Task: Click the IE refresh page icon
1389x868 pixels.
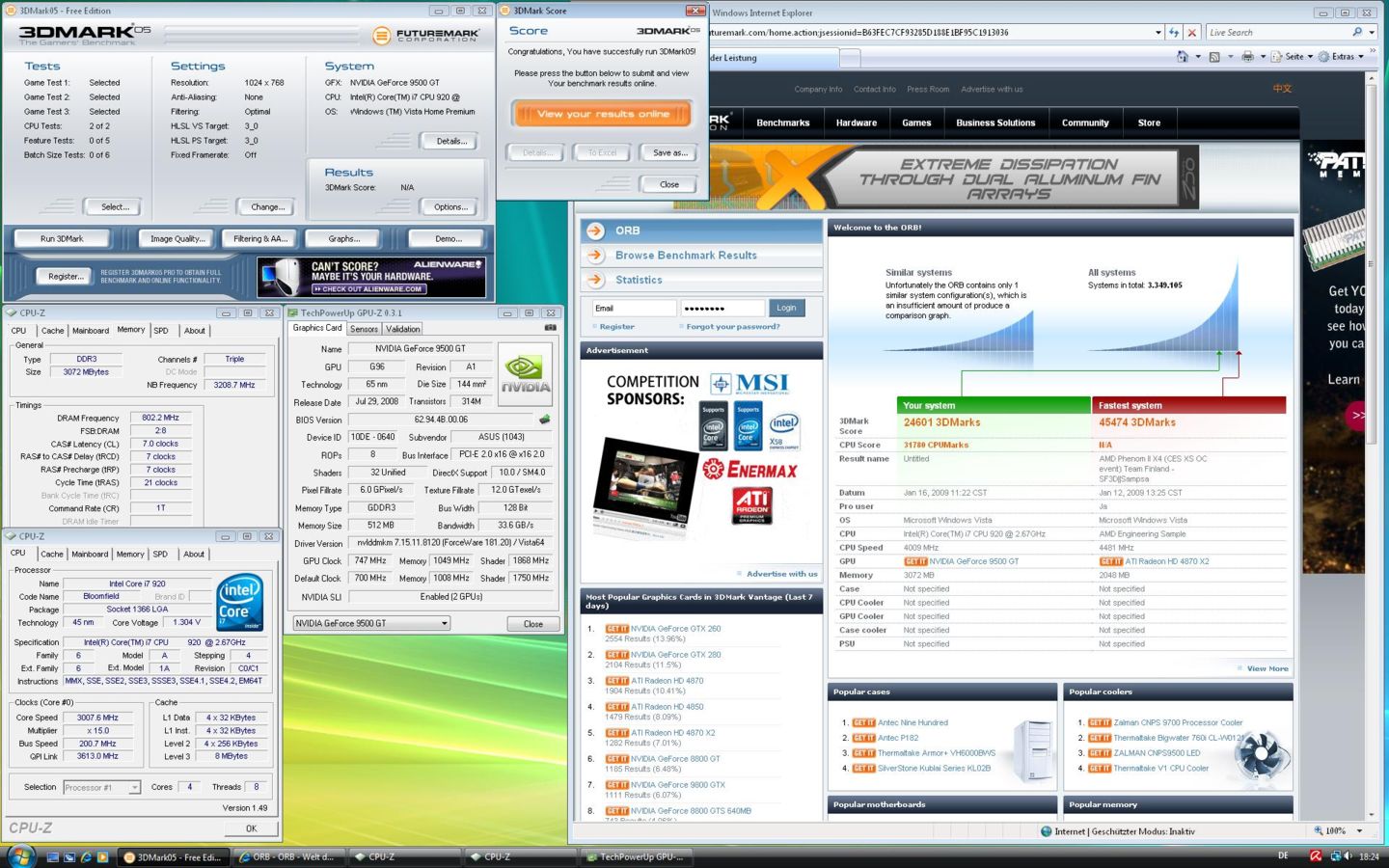Action: pyautogui.click(x=1174, y=32)
